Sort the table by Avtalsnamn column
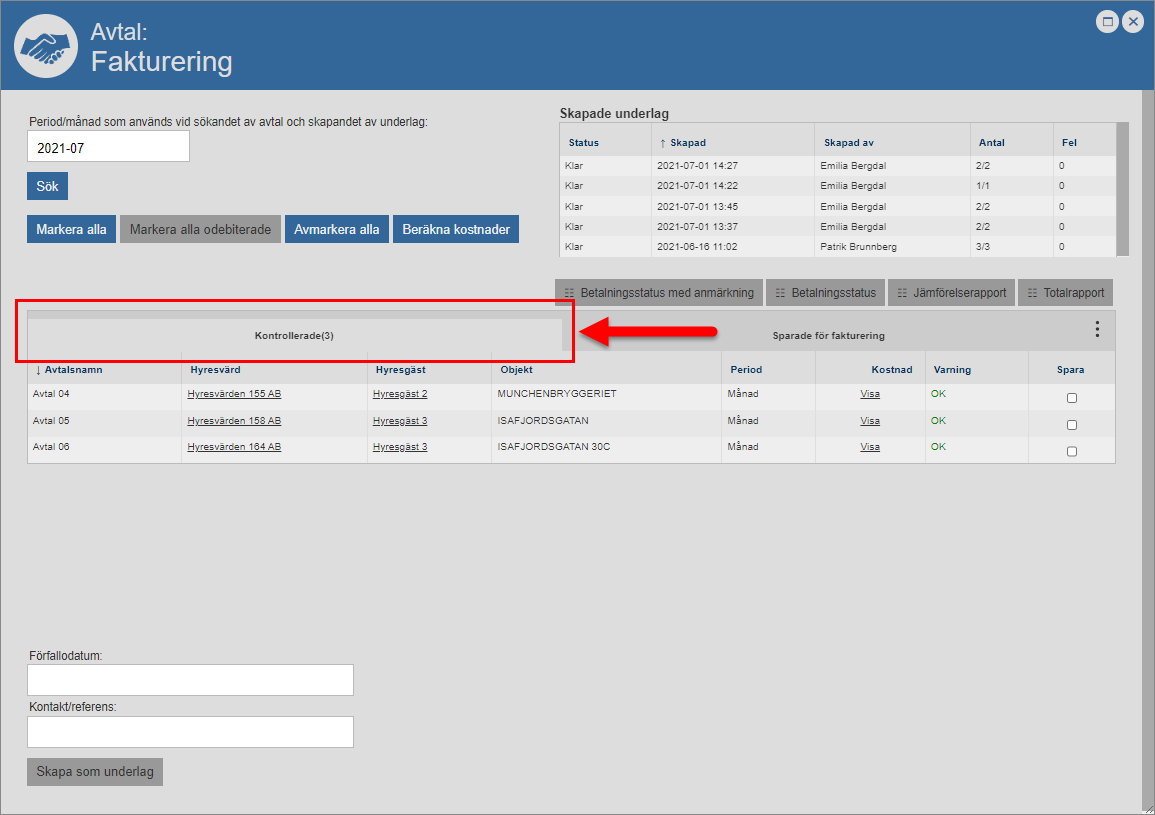 tap(73, 370)
